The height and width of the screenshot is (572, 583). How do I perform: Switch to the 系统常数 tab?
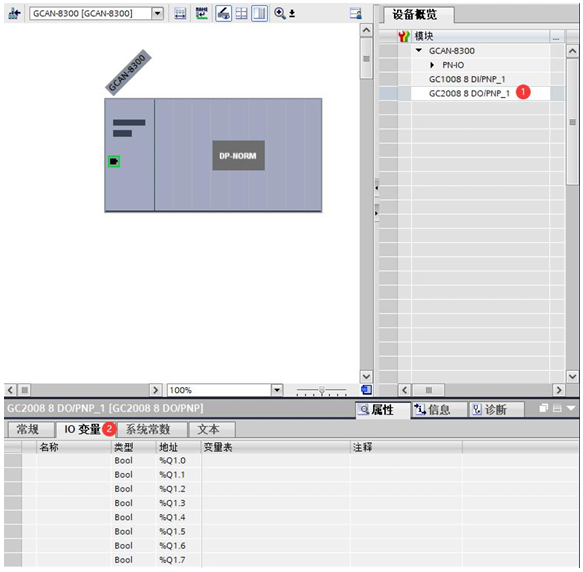click(x=148, y=430)
